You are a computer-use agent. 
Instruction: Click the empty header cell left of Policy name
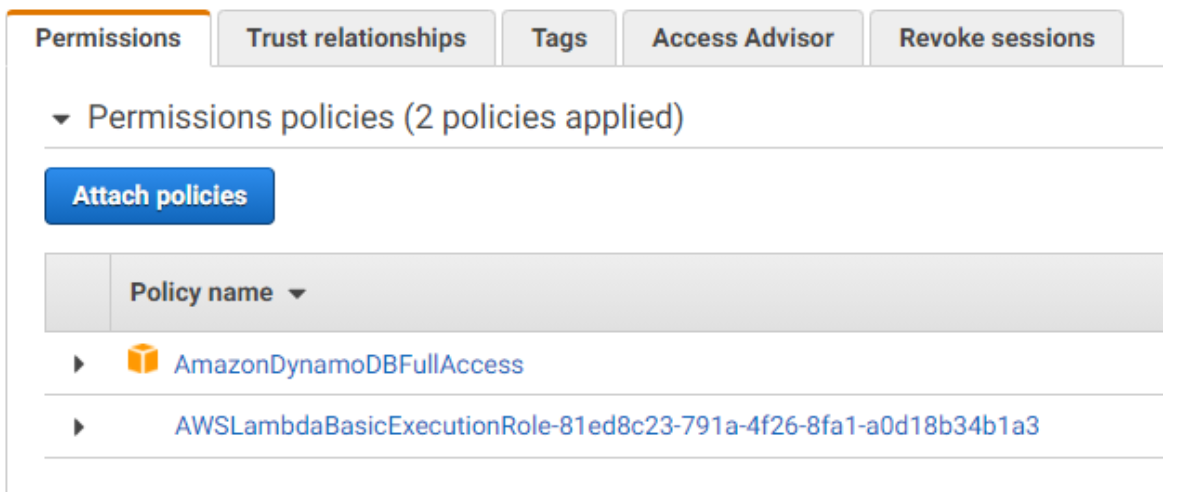point(78,293)
